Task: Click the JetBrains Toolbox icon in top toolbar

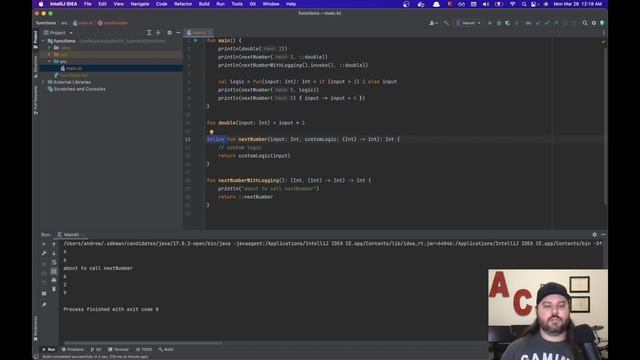Action: (602, 23)
